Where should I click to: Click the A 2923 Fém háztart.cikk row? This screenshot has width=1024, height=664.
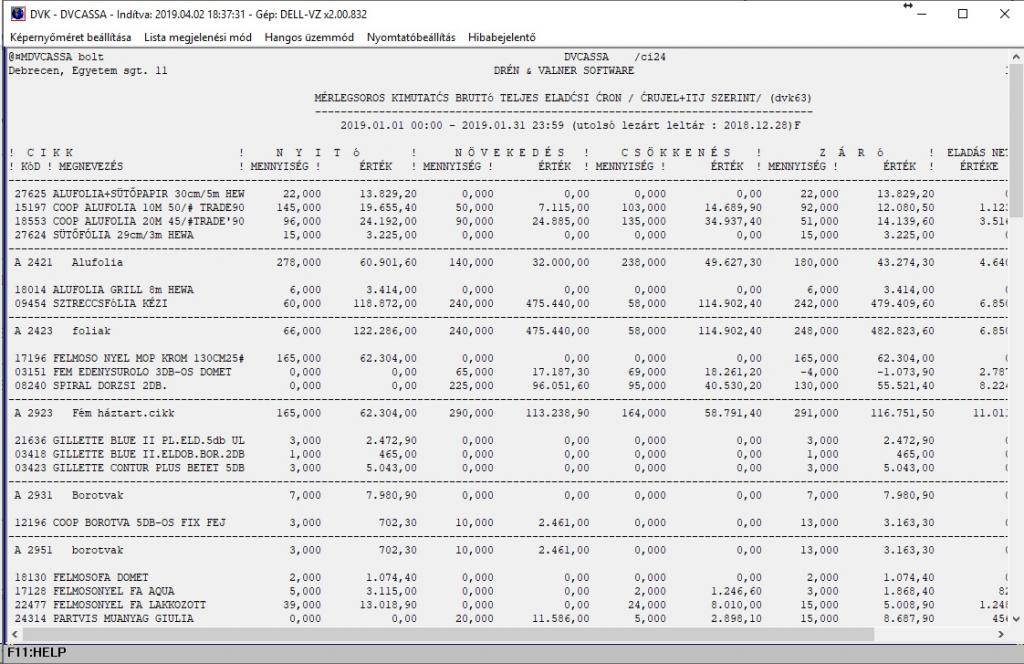coord(508,413)
